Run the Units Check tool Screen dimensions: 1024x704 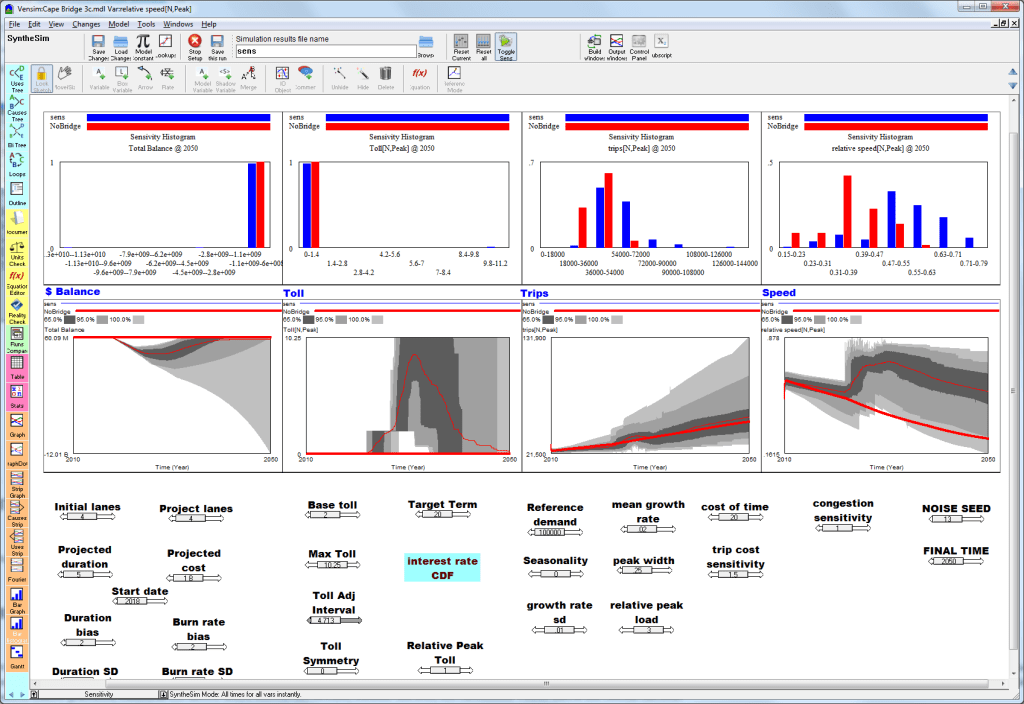(x=17, y=254)
